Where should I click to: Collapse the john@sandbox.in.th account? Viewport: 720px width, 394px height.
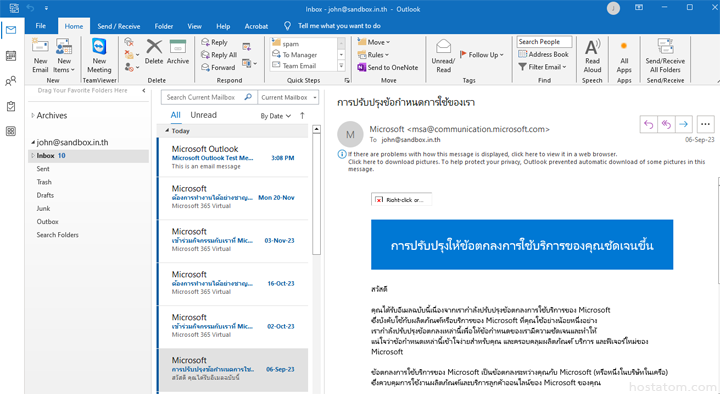33,143
